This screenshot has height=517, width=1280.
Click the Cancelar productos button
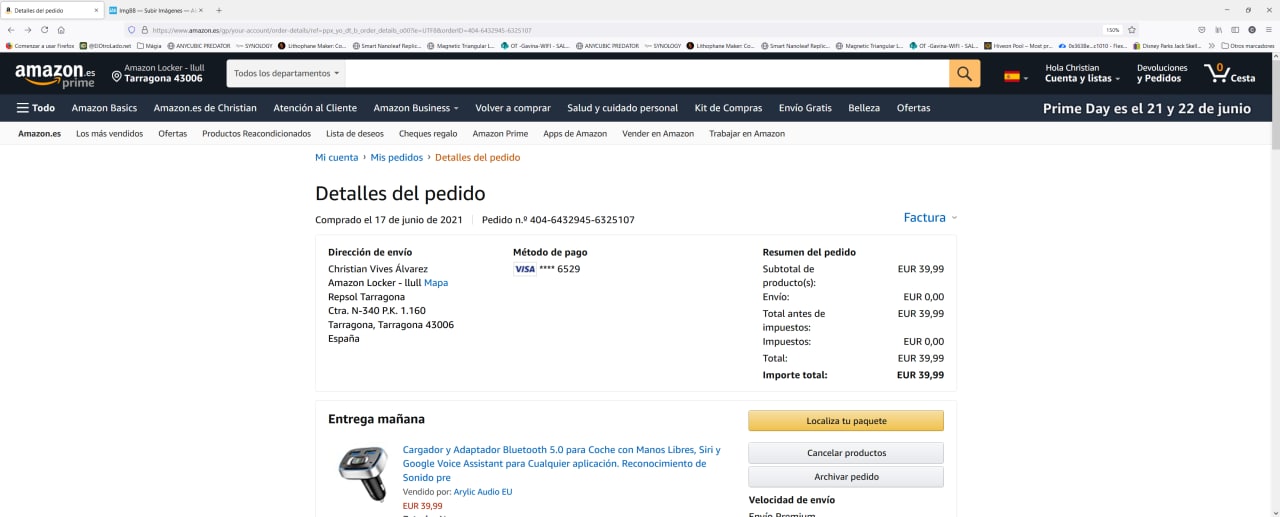tap(846, 453)
